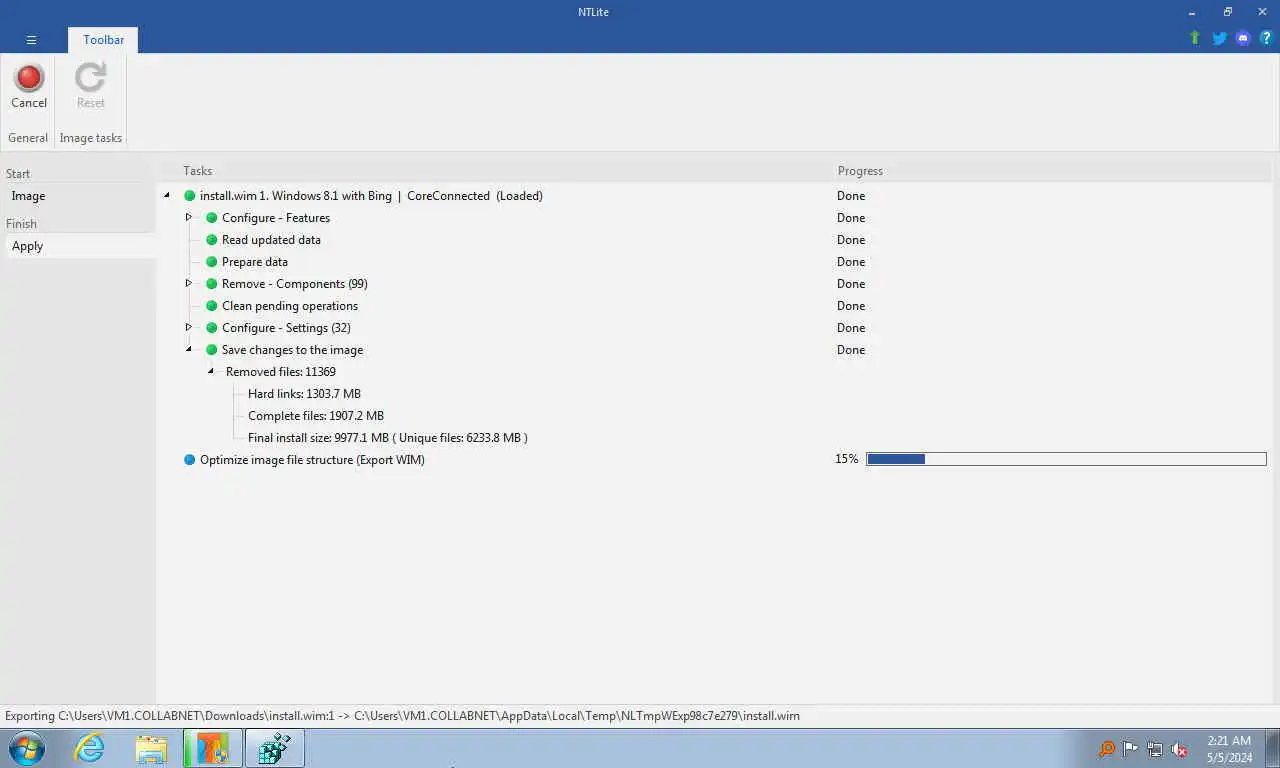Click the 15% export progress bar
This screenshot has height=768, width=1280.
(x=1066, y=459)
